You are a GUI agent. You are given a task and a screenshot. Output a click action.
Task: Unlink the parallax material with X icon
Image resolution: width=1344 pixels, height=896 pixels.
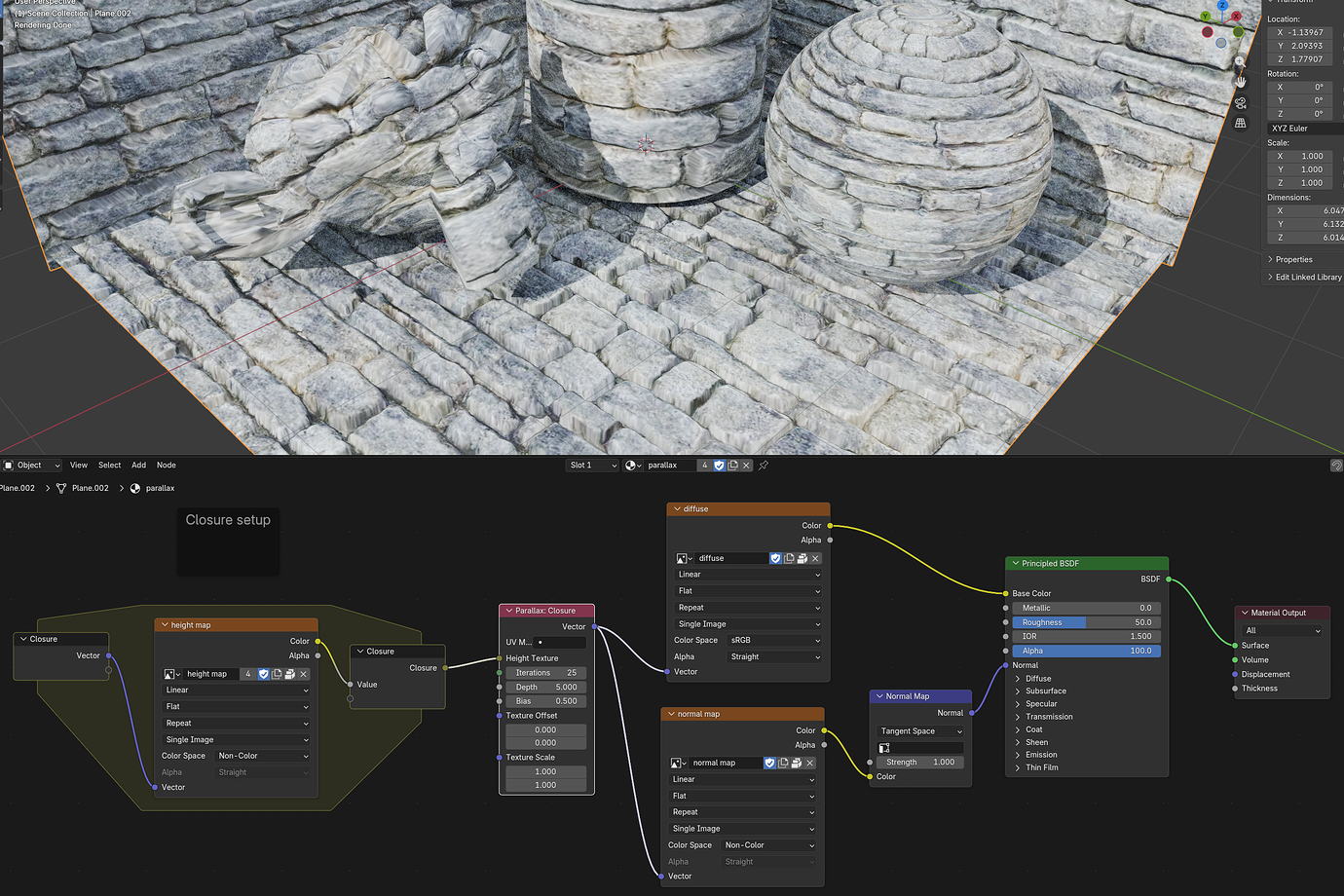coord(747,466)
